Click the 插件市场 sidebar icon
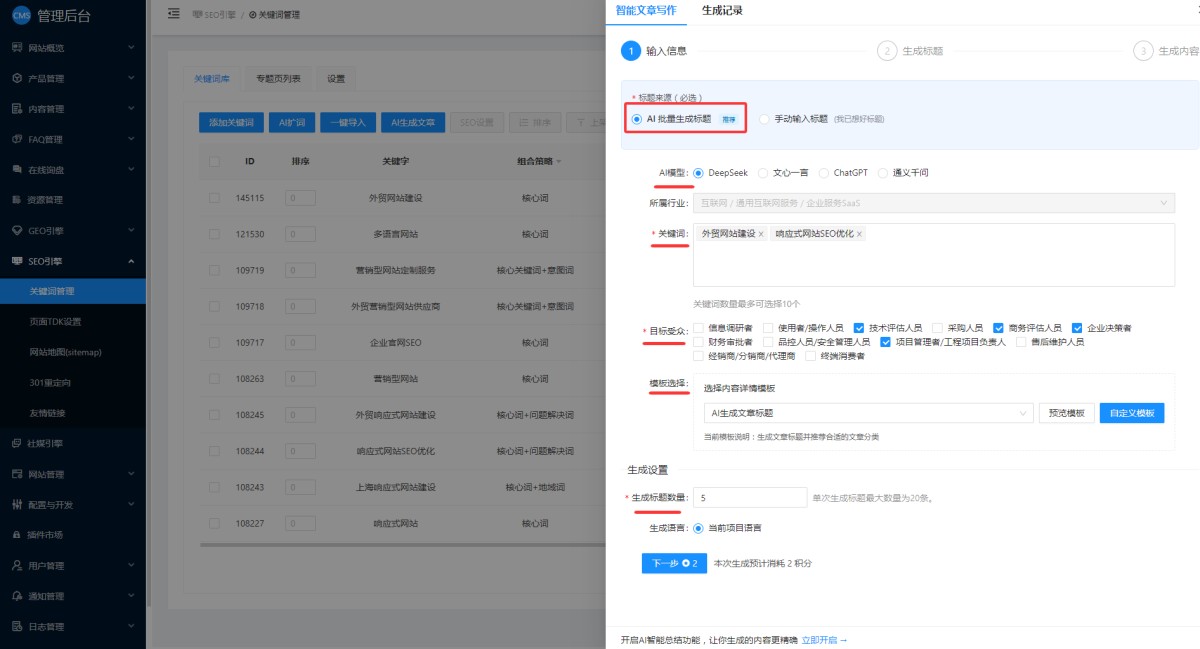 pos(17,535)
